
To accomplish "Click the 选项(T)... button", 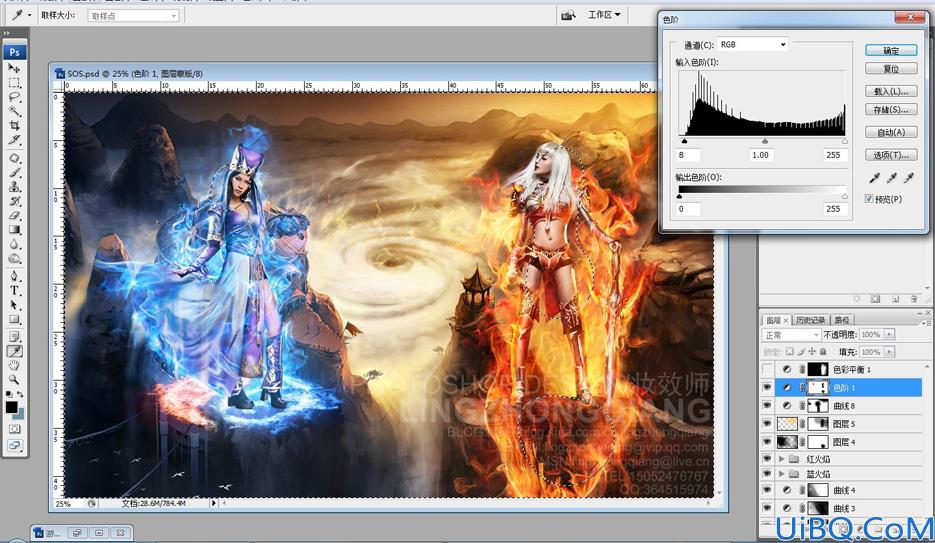I will [891, 155].
